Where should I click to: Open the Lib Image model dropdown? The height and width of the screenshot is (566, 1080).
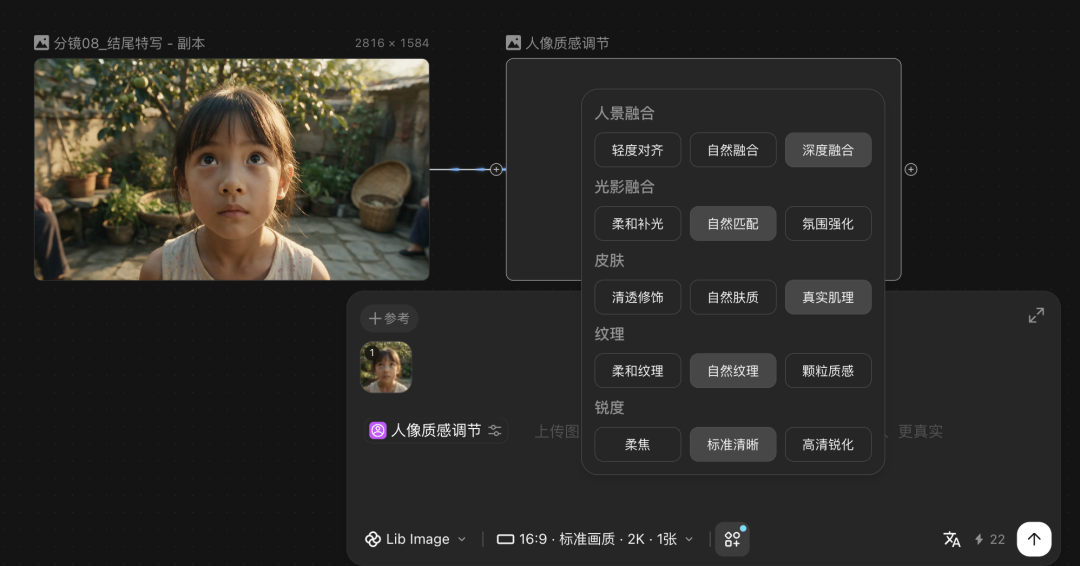pos(415,539)
